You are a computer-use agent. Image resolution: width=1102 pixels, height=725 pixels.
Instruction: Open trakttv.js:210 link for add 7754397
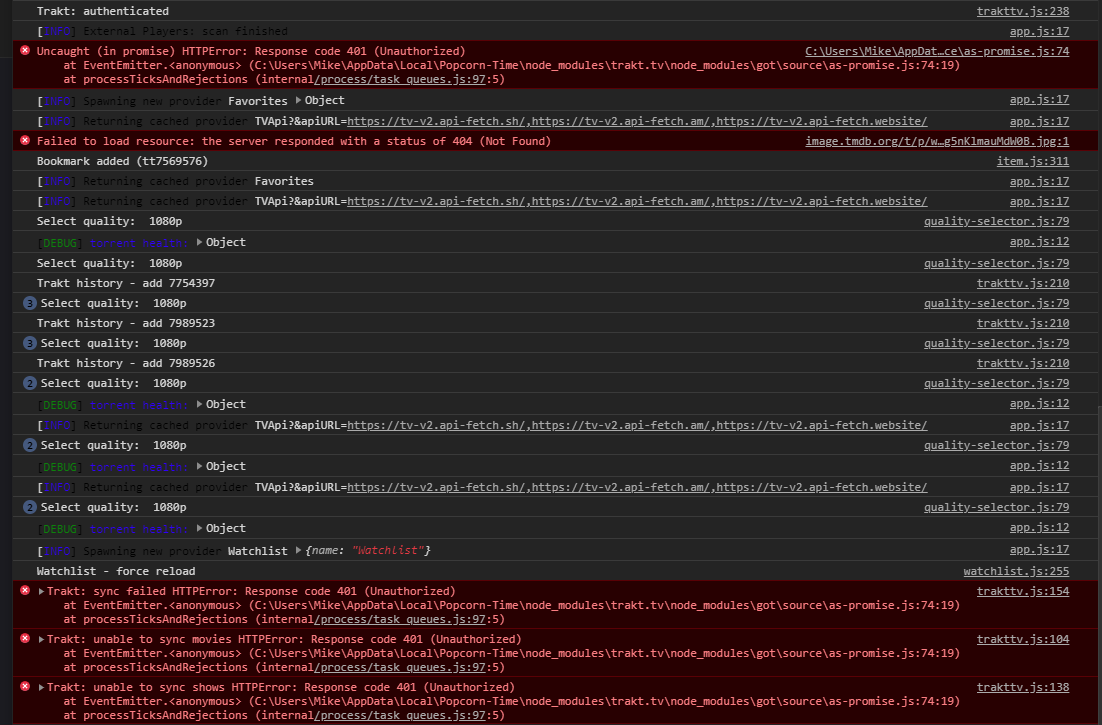[1023, 283]
